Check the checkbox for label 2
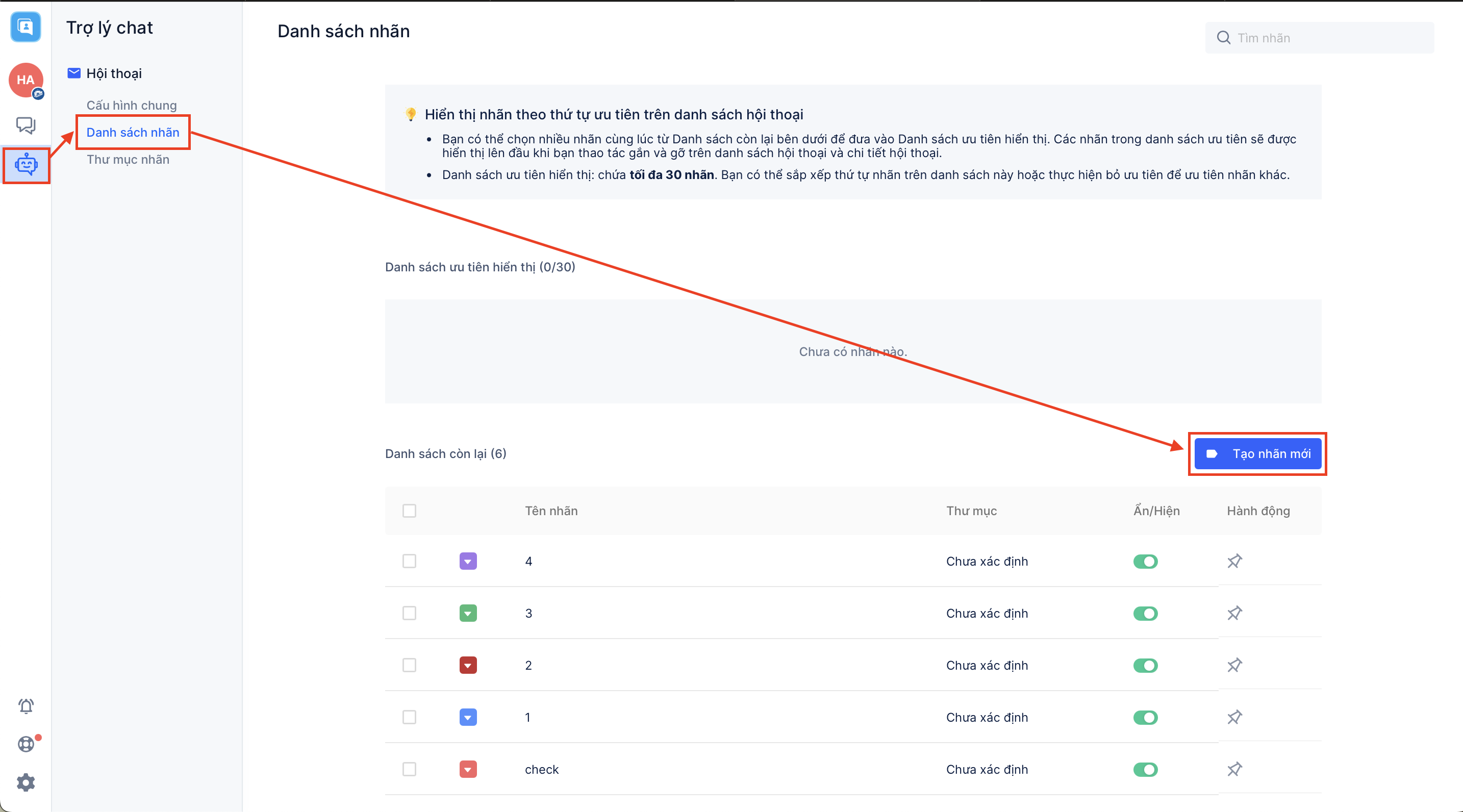This screenshot has height=812, width=1463. click(x=409, y=665)
